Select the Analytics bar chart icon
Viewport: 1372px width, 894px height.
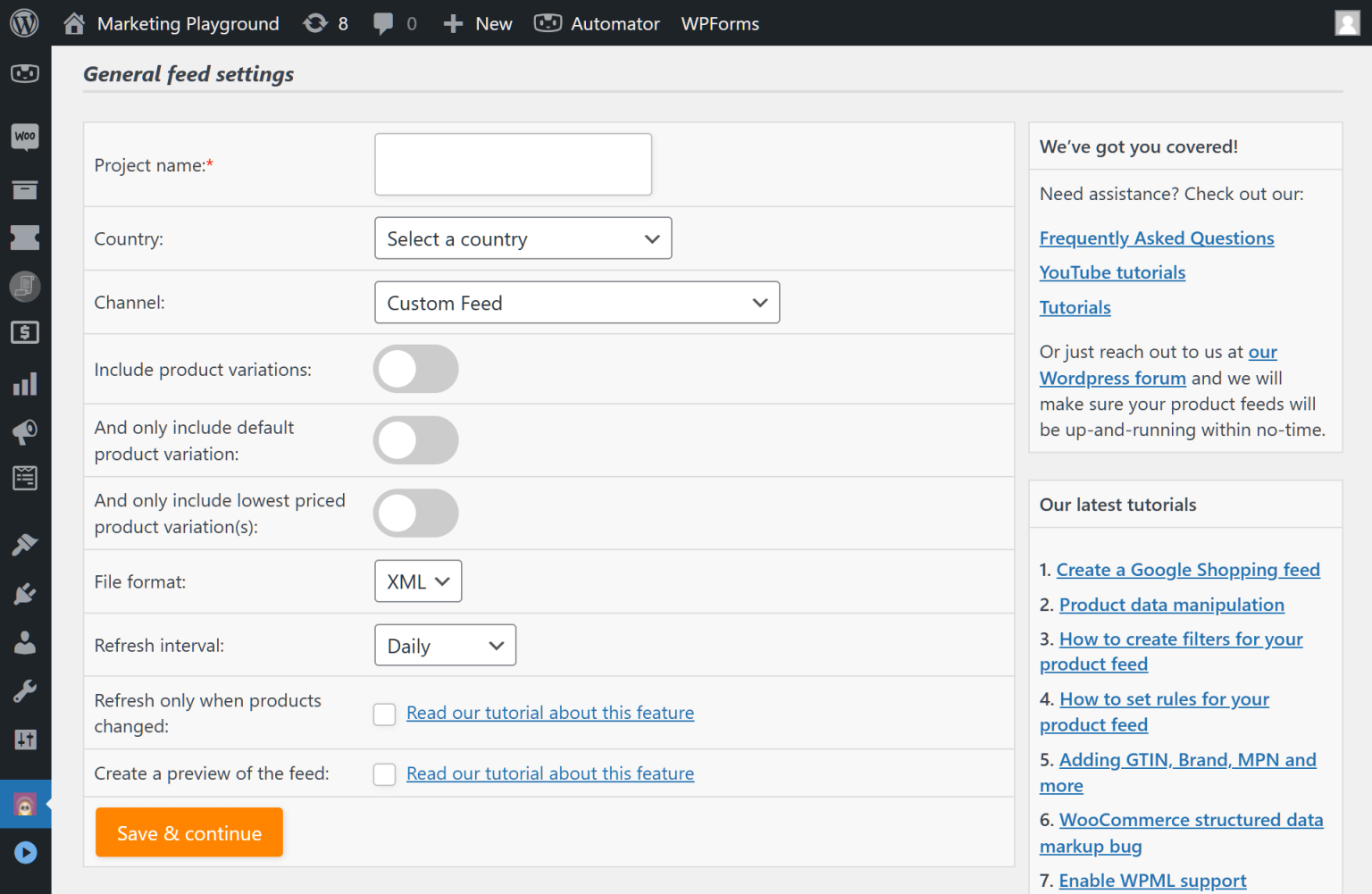point(24,383)
